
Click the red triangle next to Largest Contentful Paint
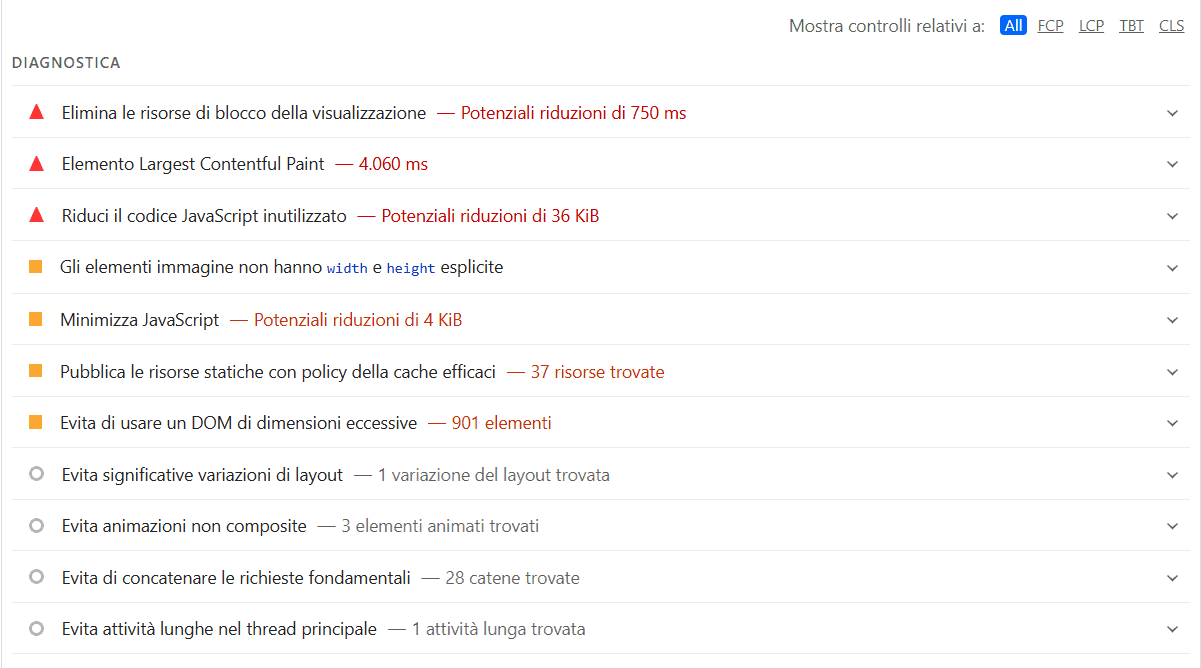[x=36, y=164]
